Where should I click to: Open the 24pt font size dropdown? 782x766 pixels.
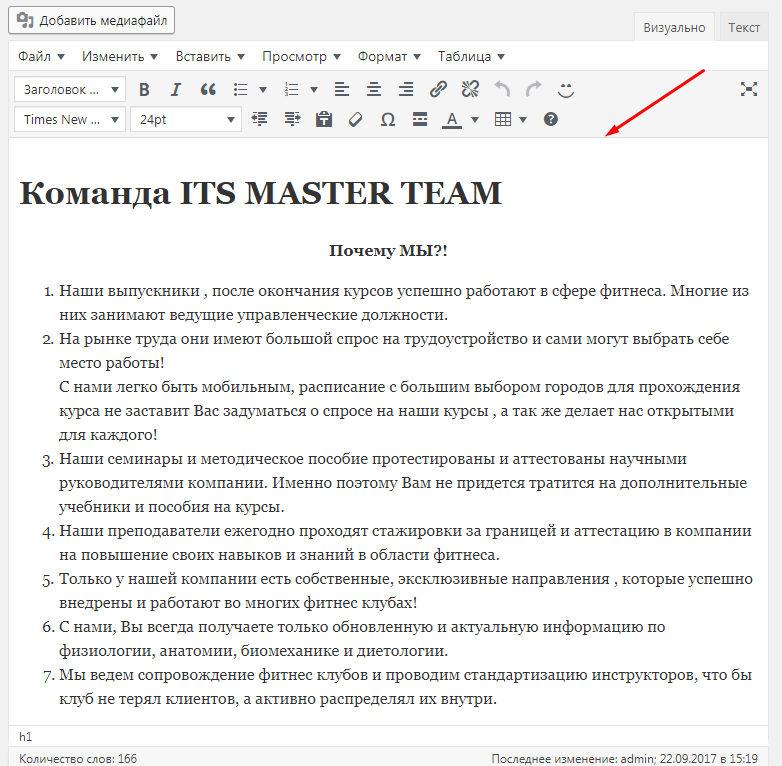pyautogui.click(x=186, y=120)
